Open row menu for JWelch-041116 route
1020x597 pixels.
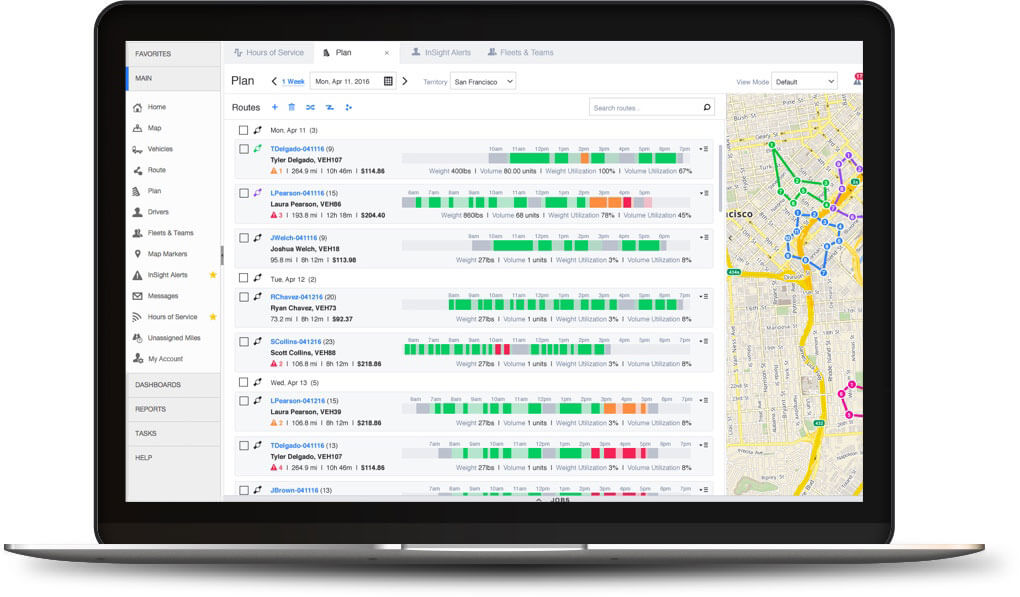[x=705, y=237]
